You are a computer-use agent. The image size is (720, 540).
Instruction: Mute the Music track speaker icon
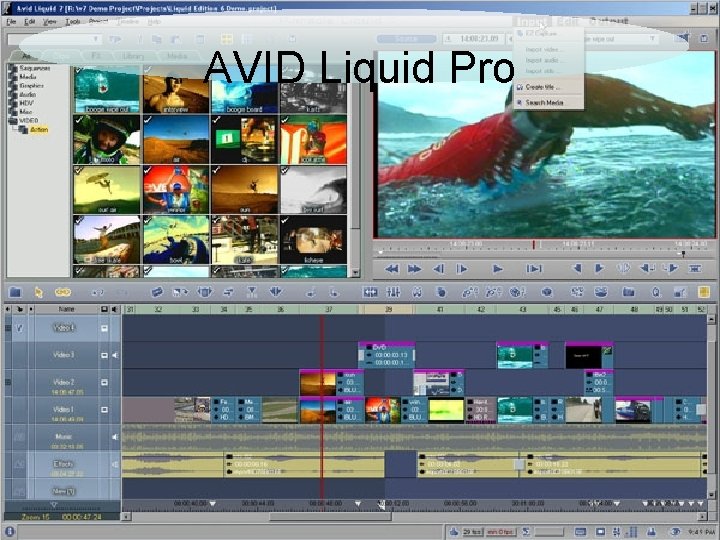pos(115,437)
